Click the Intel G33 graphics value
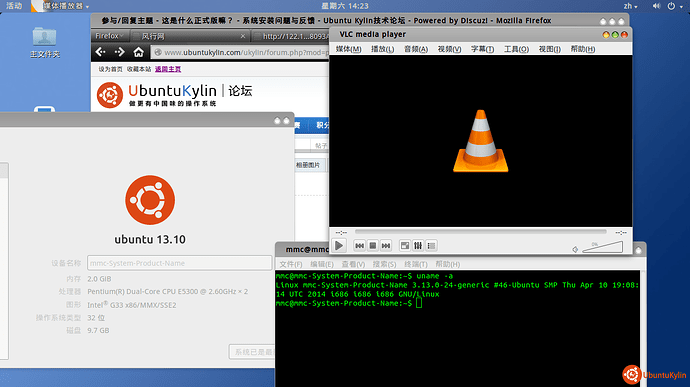Image resolution: width=690 pixels, height=387 pixels. tap(132, 305)
